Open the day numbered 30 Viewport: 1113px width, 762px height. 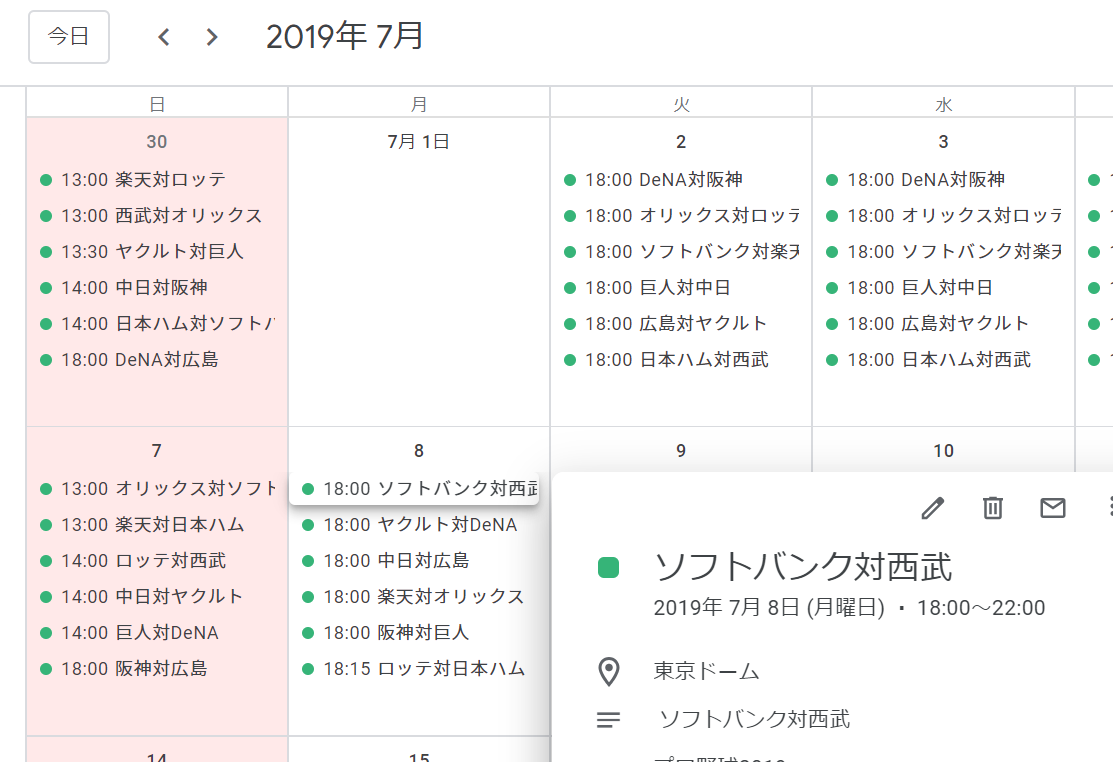coord(157,142)
